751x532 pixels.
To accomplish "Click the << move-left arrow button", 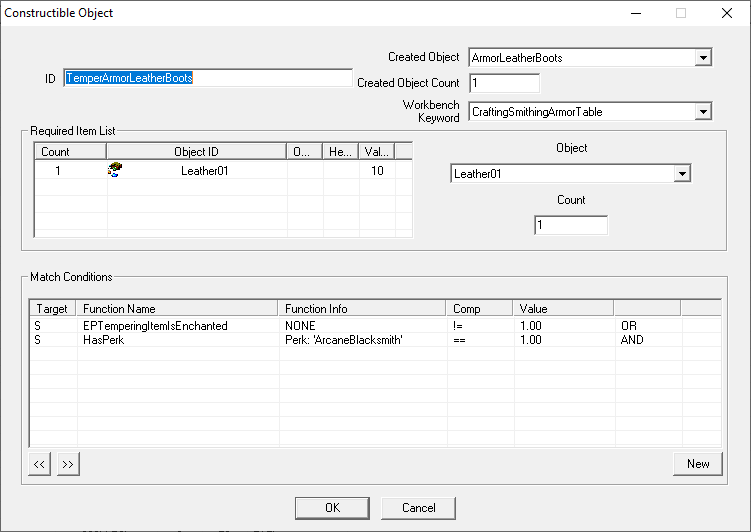I will pyautogui.click(x=41, y=464).
